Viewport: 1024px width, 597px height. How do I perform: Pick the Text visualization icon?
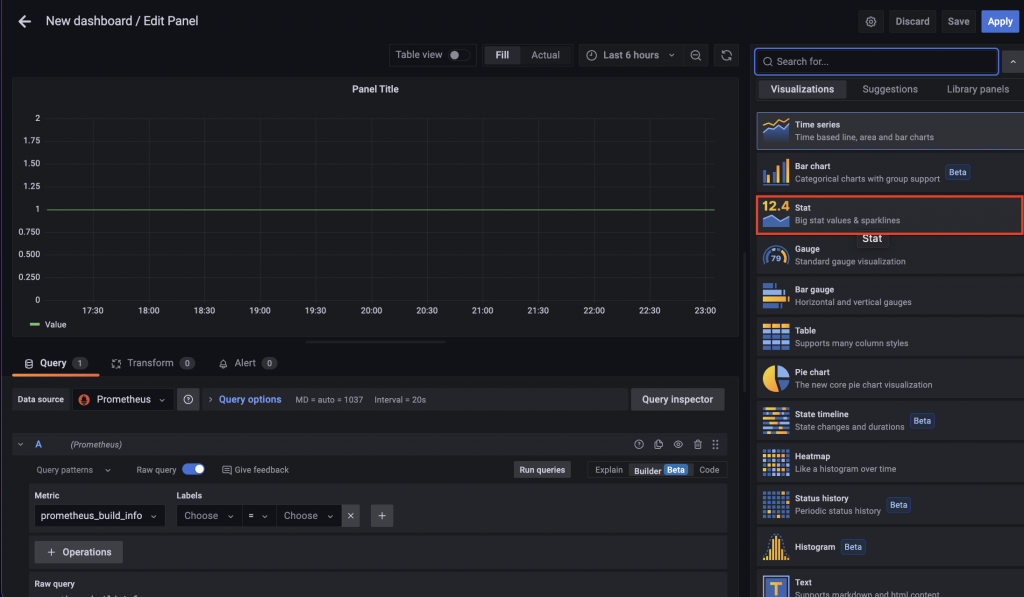point(776,586)
